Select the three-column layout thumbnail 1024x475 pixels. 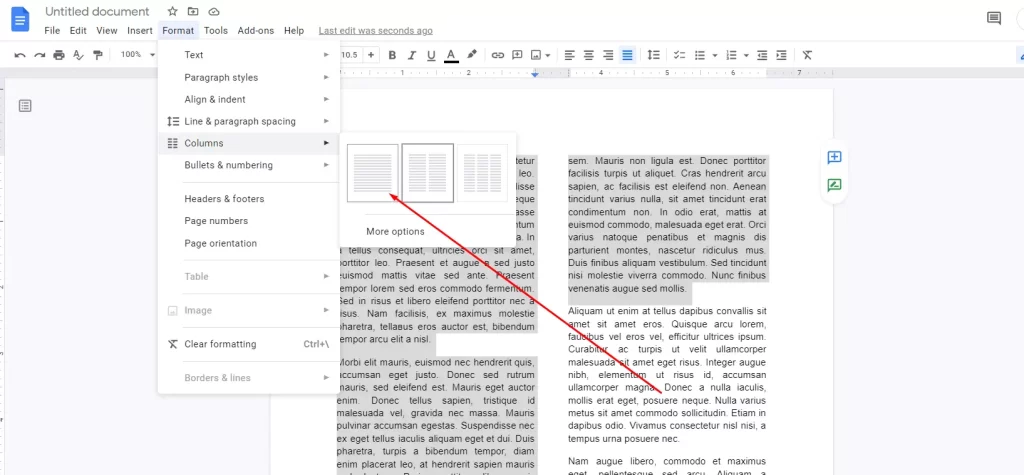tap(482, 173)
